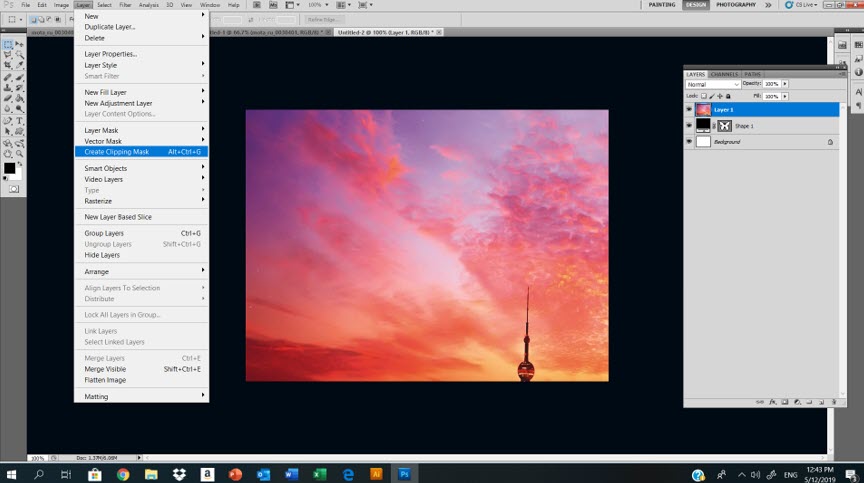Open the CS Live button
This screenshot has width=864, height=483.
pos(801,5)
